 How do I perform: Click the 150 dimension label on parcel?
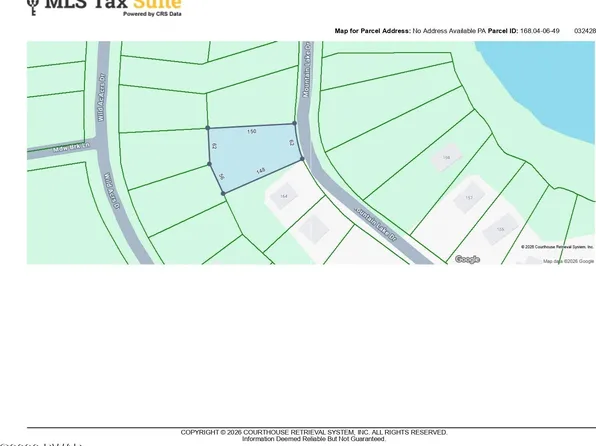click(x=252, y=132)
